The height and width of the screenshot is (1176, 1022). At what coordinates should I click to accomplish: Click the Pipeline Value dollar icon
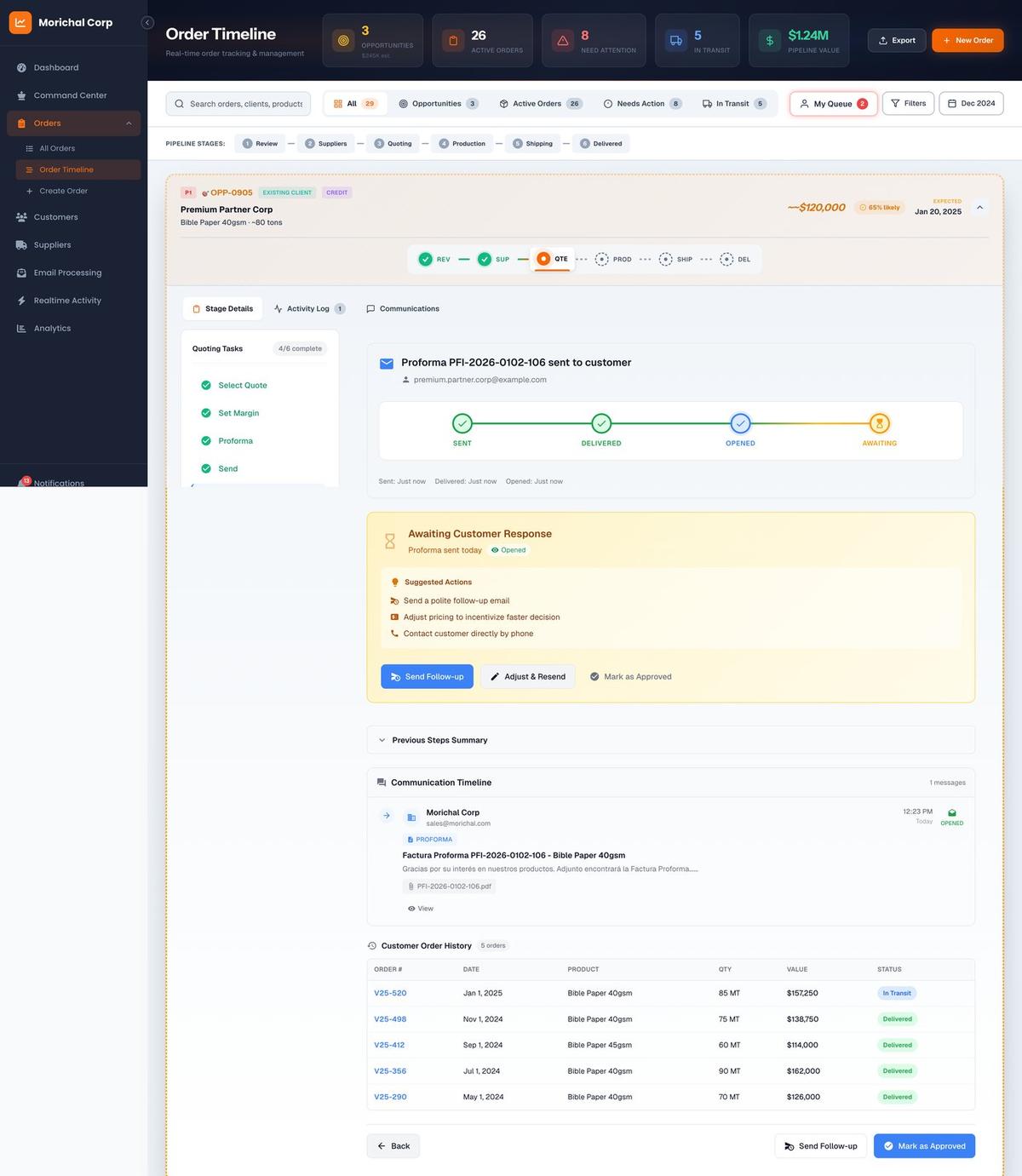pyautogui.click(x=770, y=40)
